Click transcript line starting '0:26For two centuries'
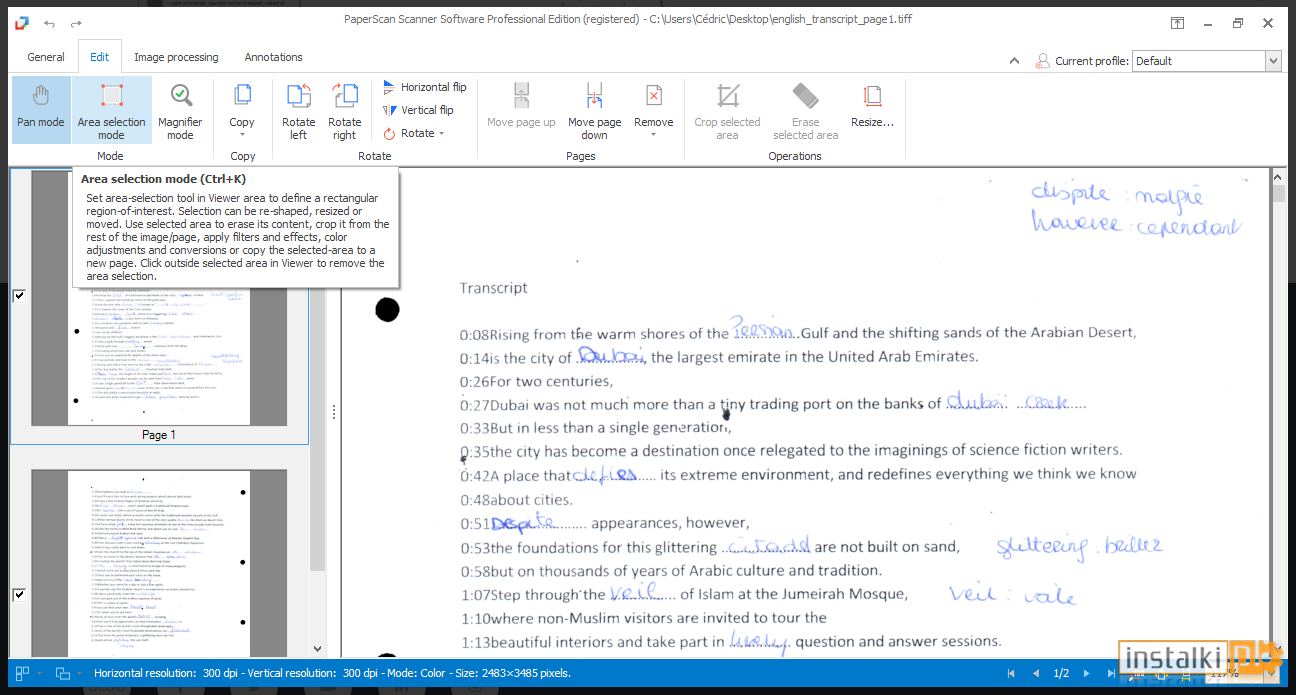This screenshot has width=1296, height=695. [536, 381]
